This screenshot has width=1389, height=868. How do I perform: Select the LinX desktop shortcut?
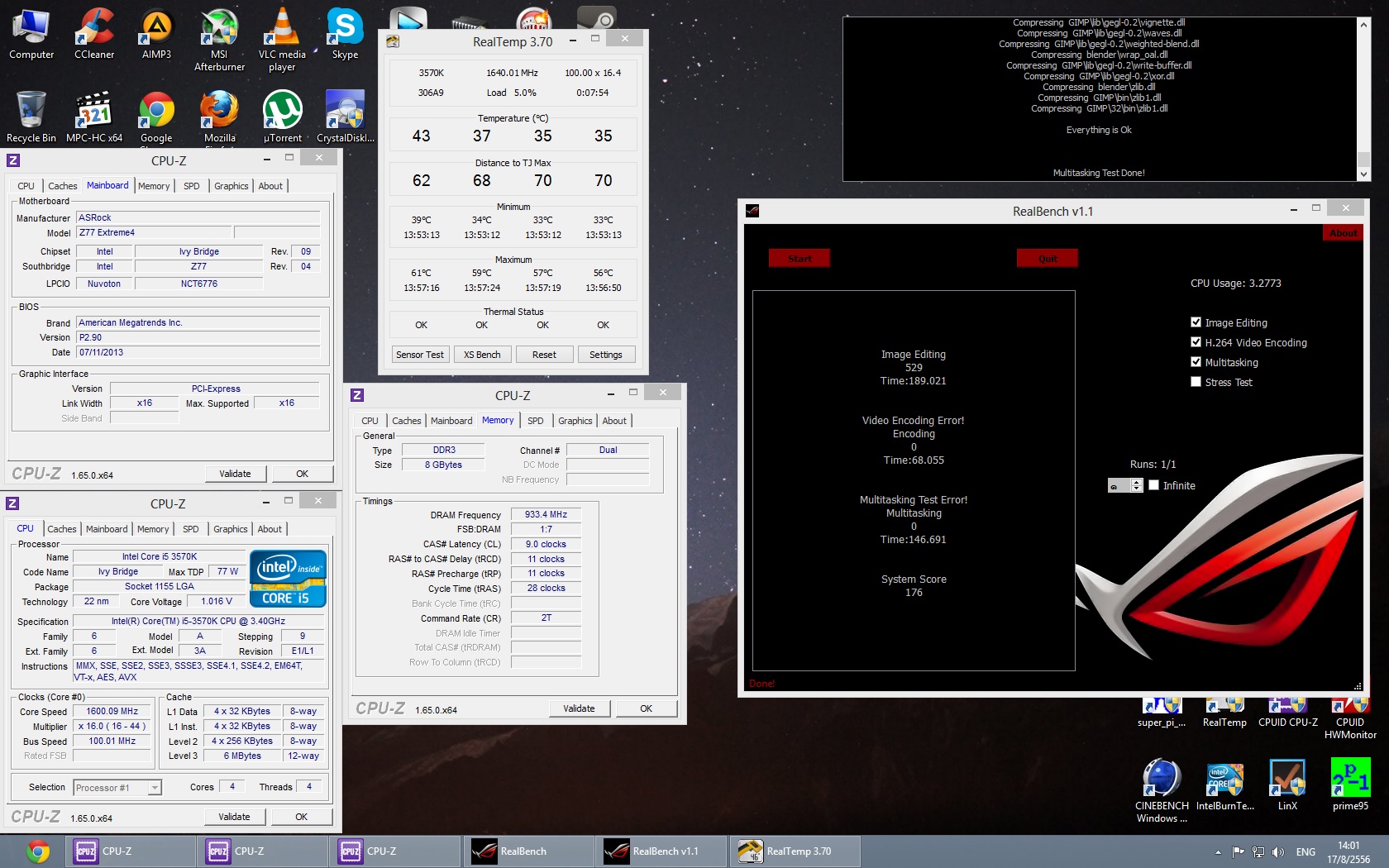(1287, 785)
